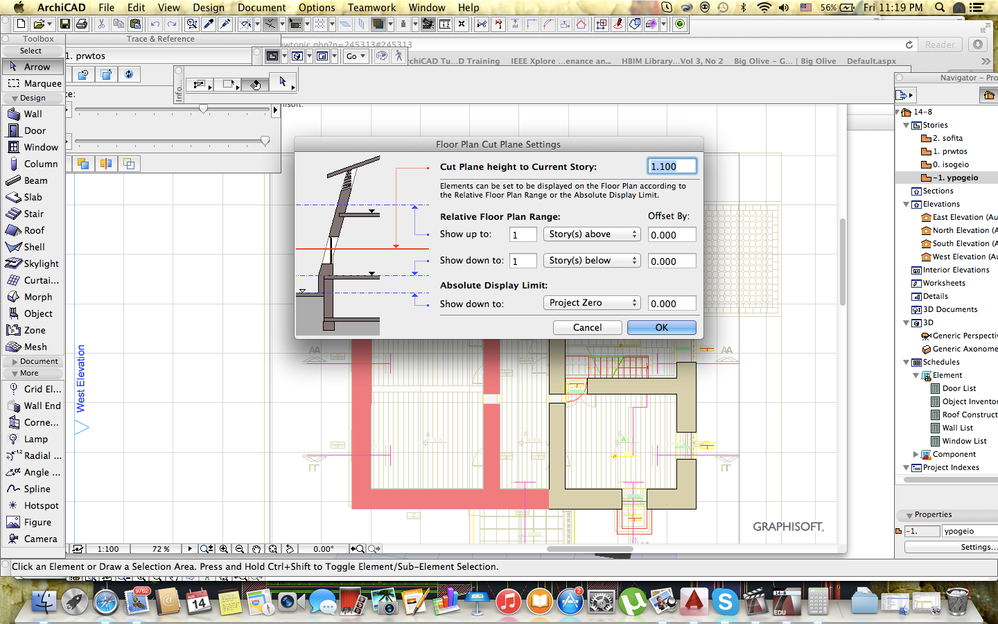Image resolution: width=998 pixels, height=624 pixels.
Task: Pick the Roof tool
Action: click(x=34, y=230)
